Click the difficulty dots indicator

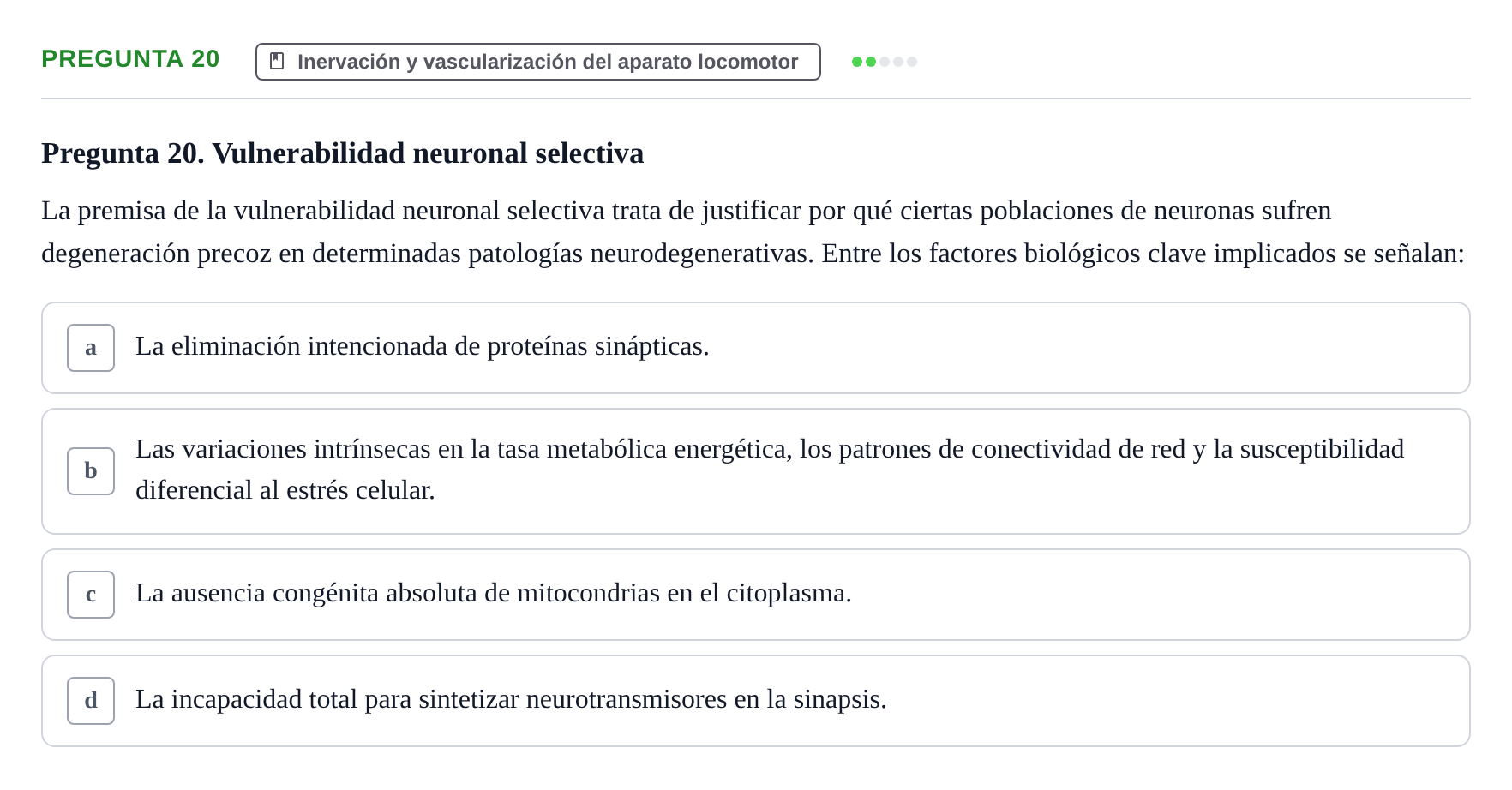click(x=885, y=62)
